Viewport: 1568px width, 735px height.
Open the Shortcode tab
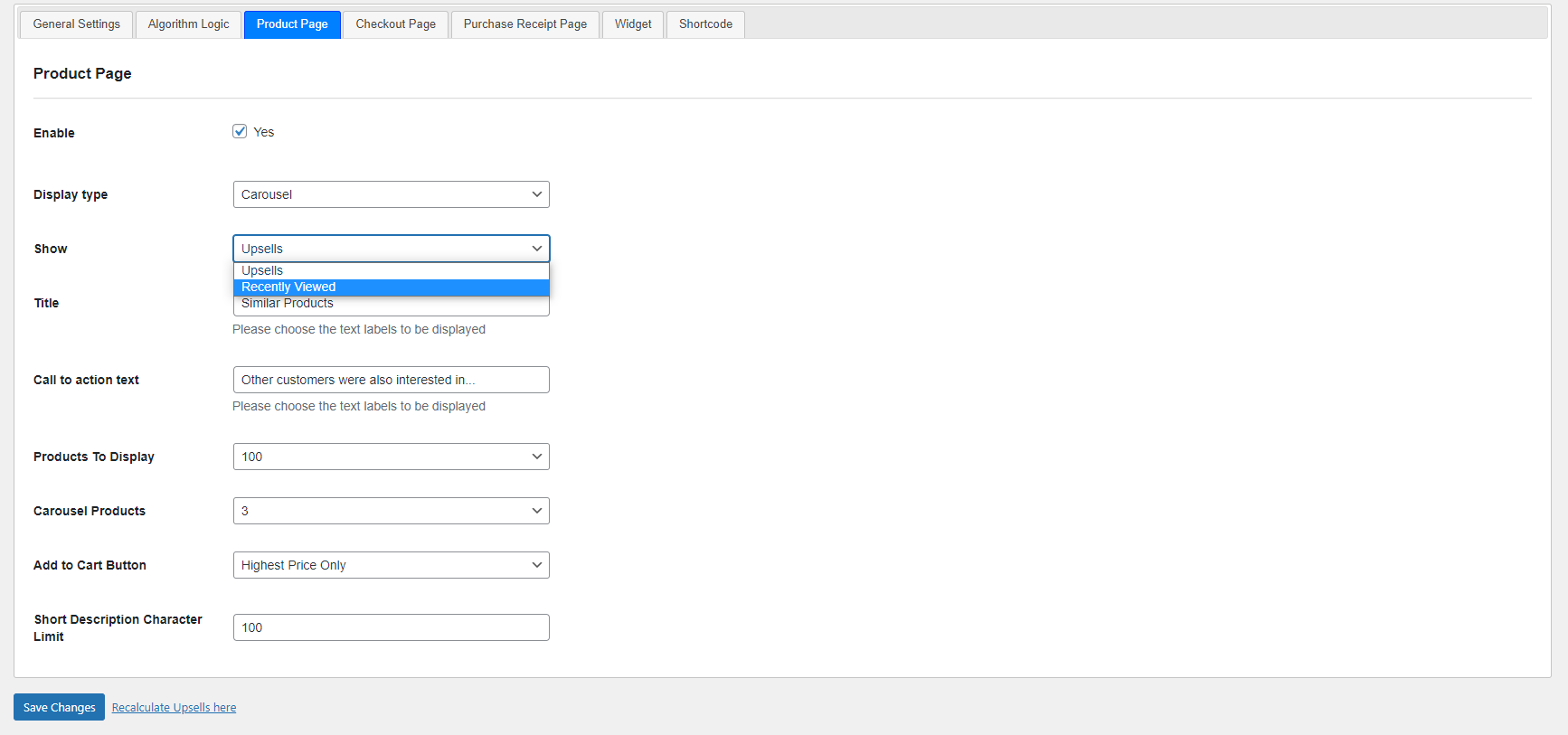(x=706, y=24)
